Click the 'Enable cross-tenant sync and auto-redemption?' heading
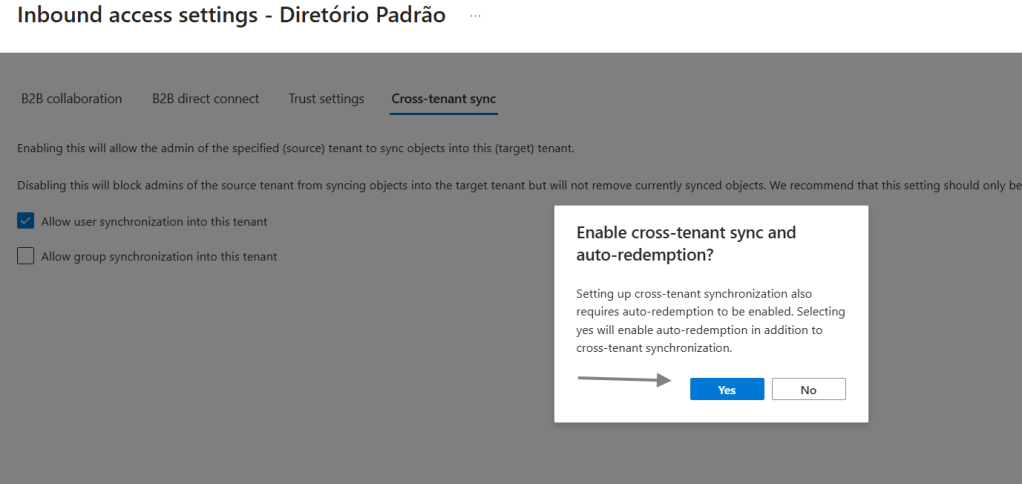The image size is (1022, 484). [x=686, y=243]
